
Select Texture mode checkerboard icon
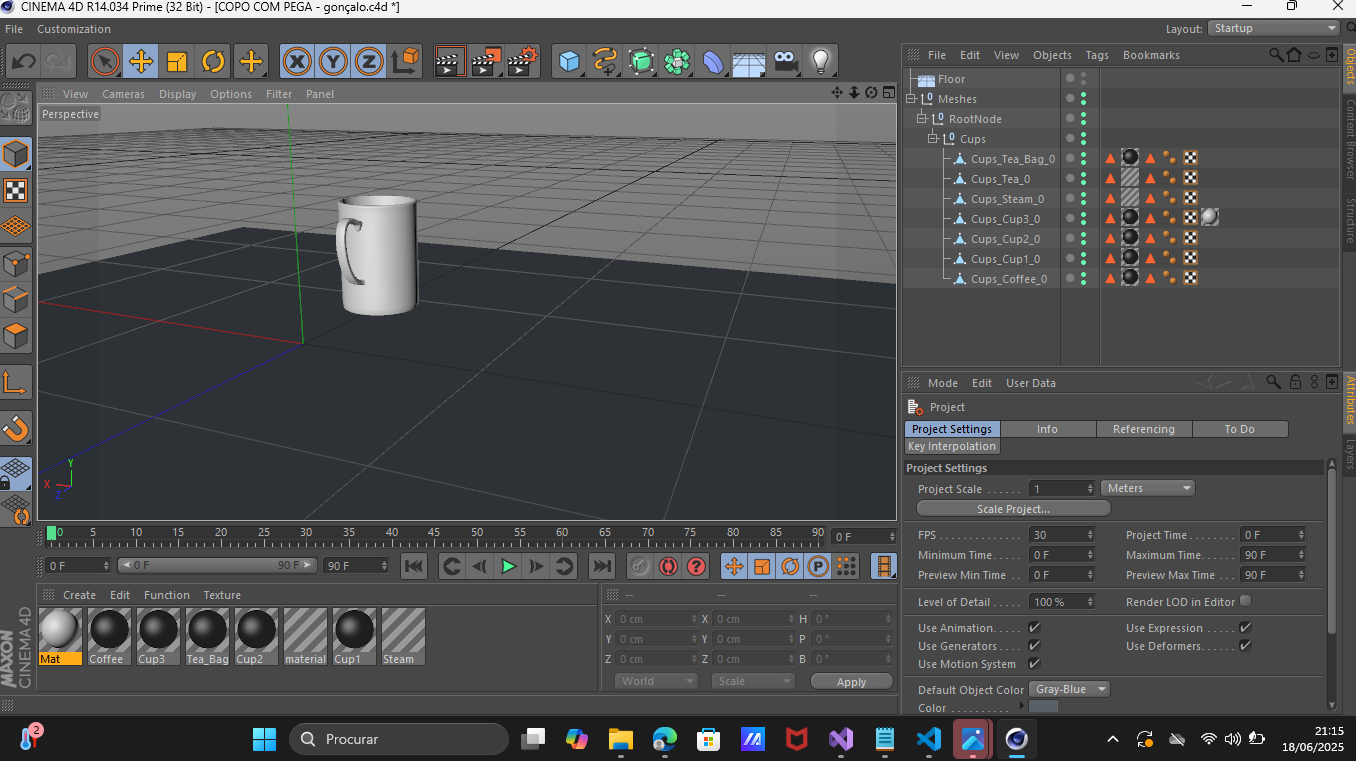[16, 190]
